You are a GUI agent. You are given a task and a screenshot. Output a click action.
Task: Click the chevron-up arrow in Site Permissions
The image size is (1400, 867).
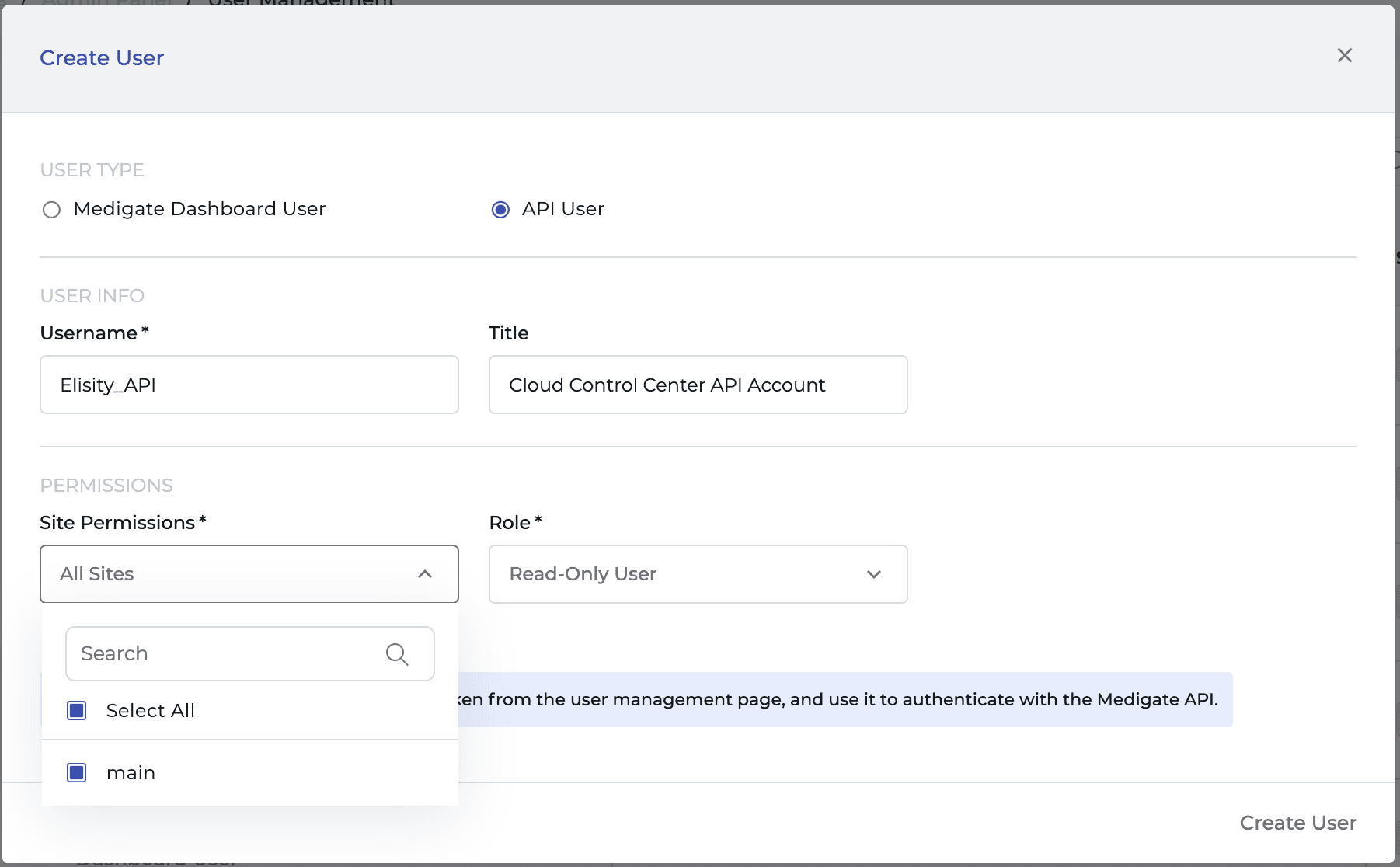pos(425,574)
